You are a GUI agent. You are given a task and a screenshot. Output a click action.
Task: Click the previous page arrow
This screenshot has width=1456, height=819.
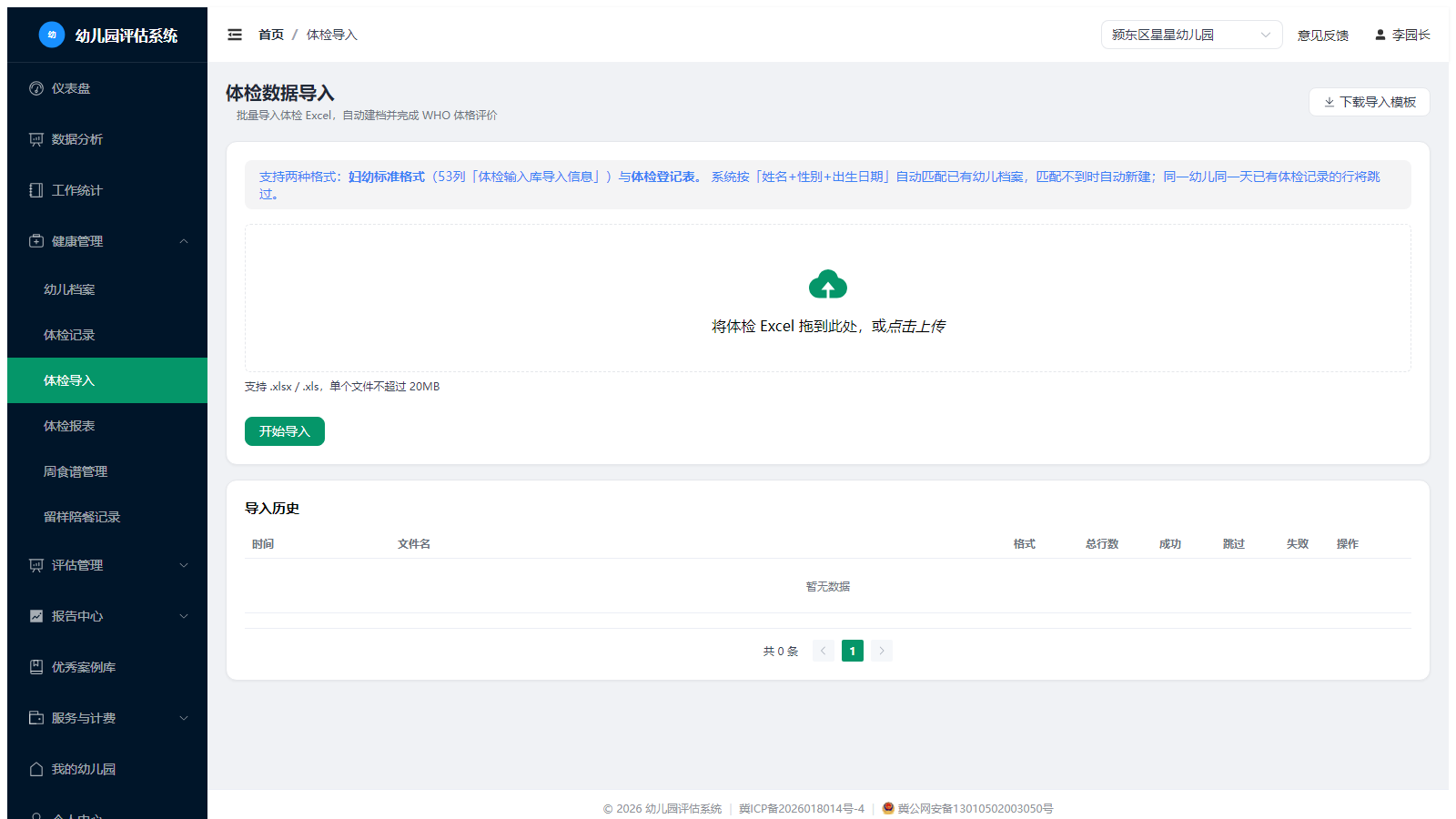coord(824,651)
